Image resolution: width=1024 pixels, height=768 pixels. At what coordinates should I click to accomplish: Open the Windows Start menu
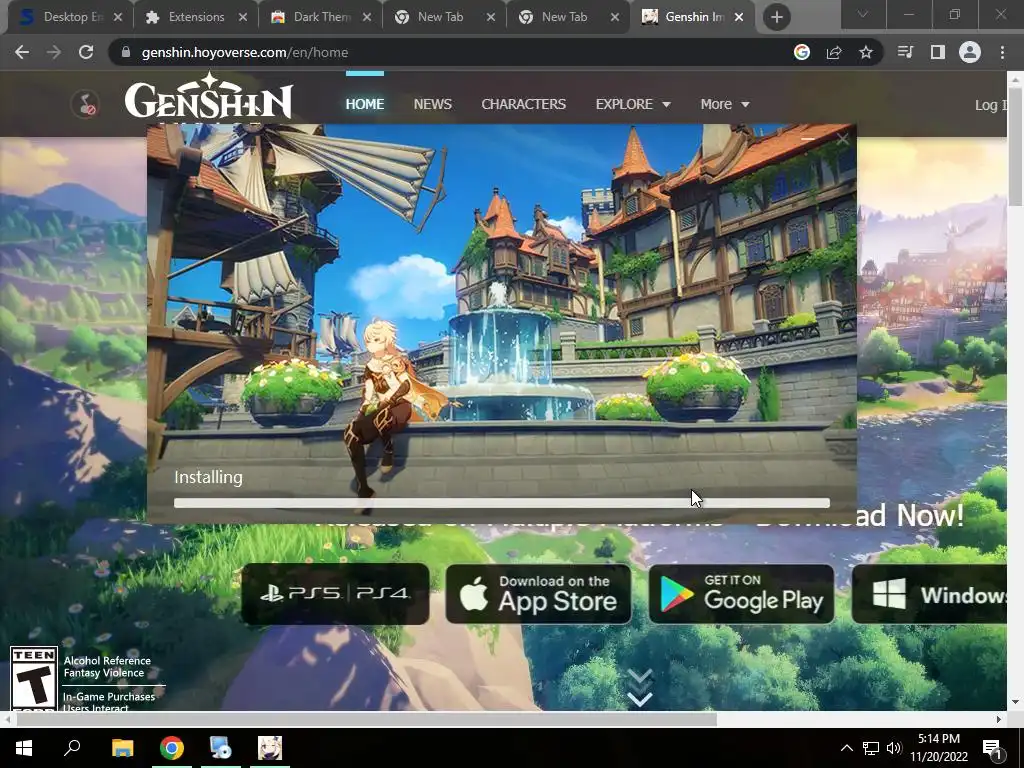(24, 748)
